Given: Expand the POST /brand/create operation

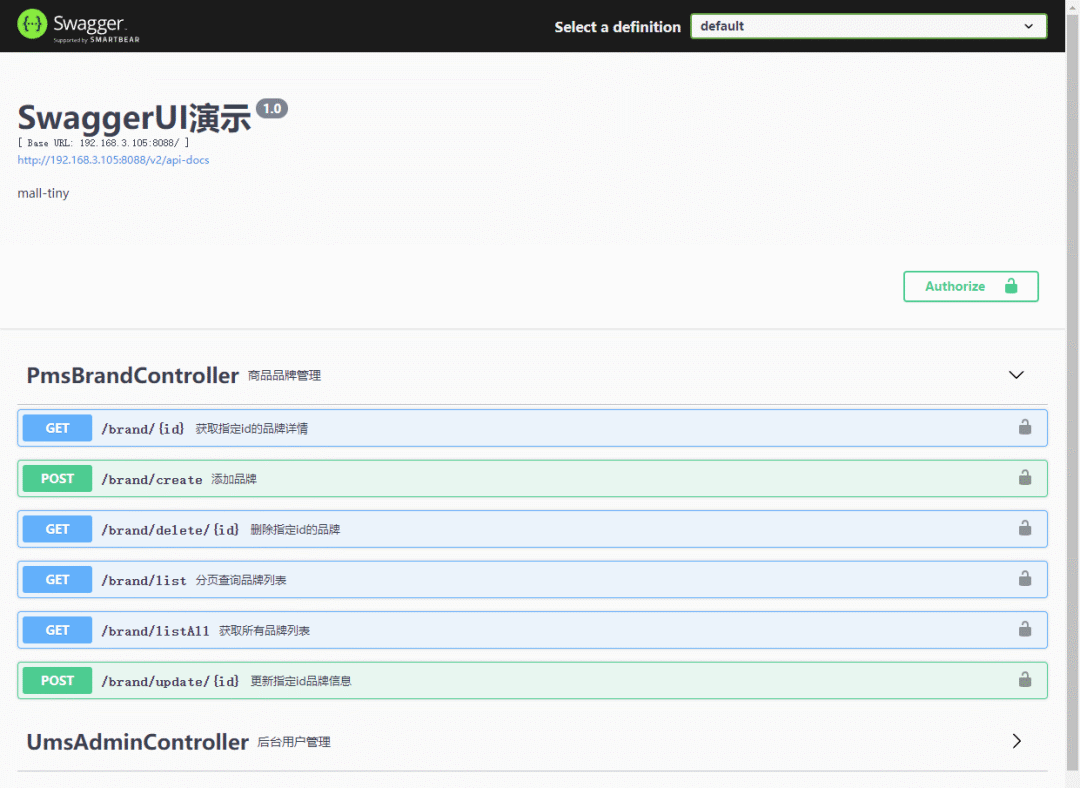Looking at the screenshot, I should 400,478.
